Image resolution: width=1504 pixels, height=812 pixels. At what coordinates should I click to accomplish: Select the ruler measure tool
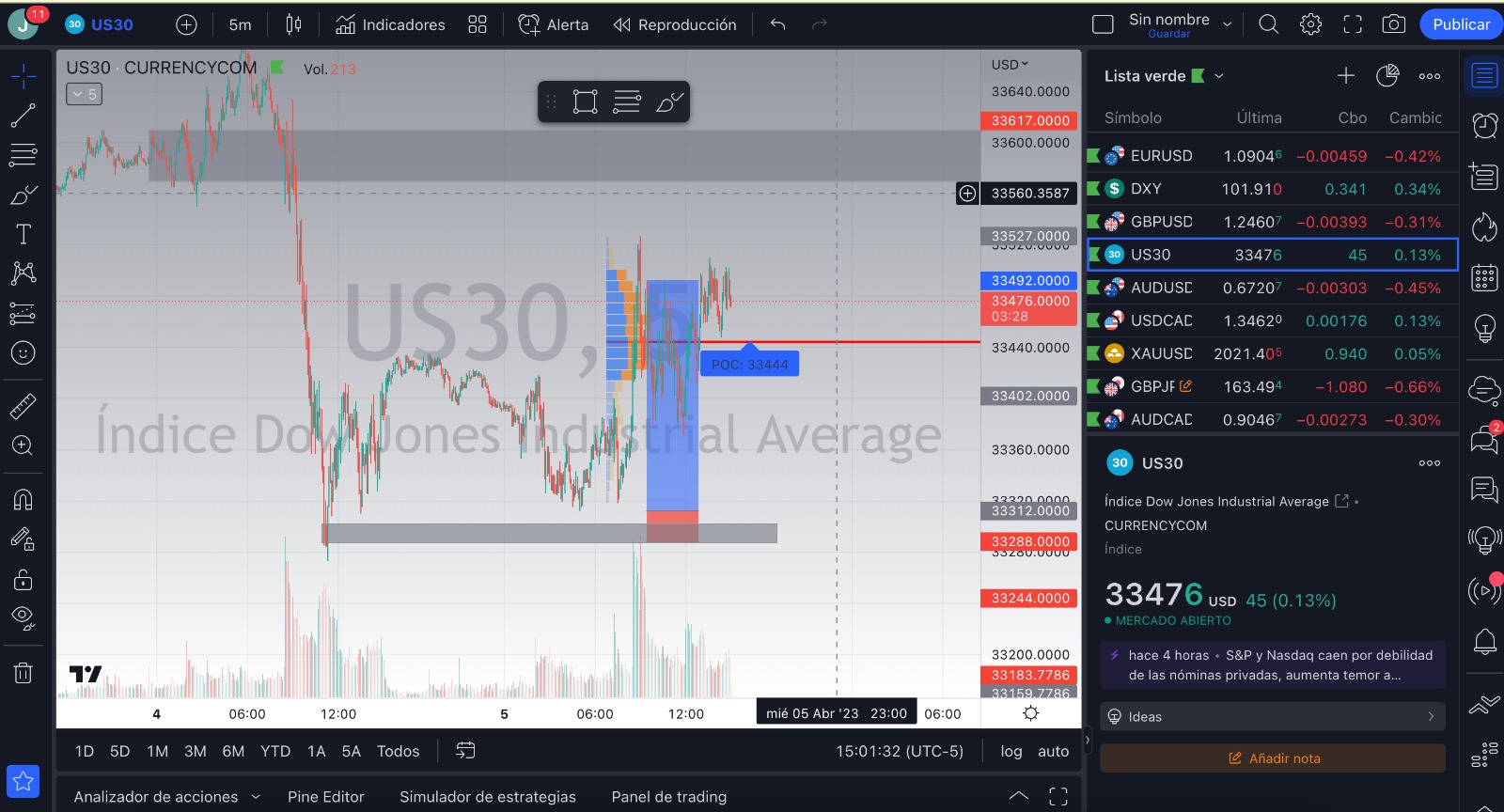(x=23, y=406)
